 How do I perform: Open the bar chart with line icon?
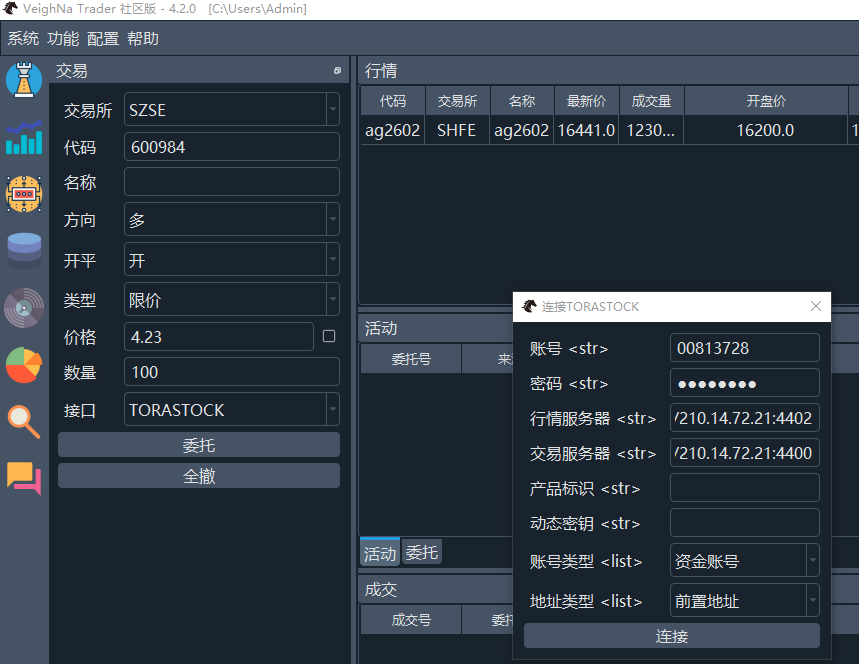(x=24, y=138)
